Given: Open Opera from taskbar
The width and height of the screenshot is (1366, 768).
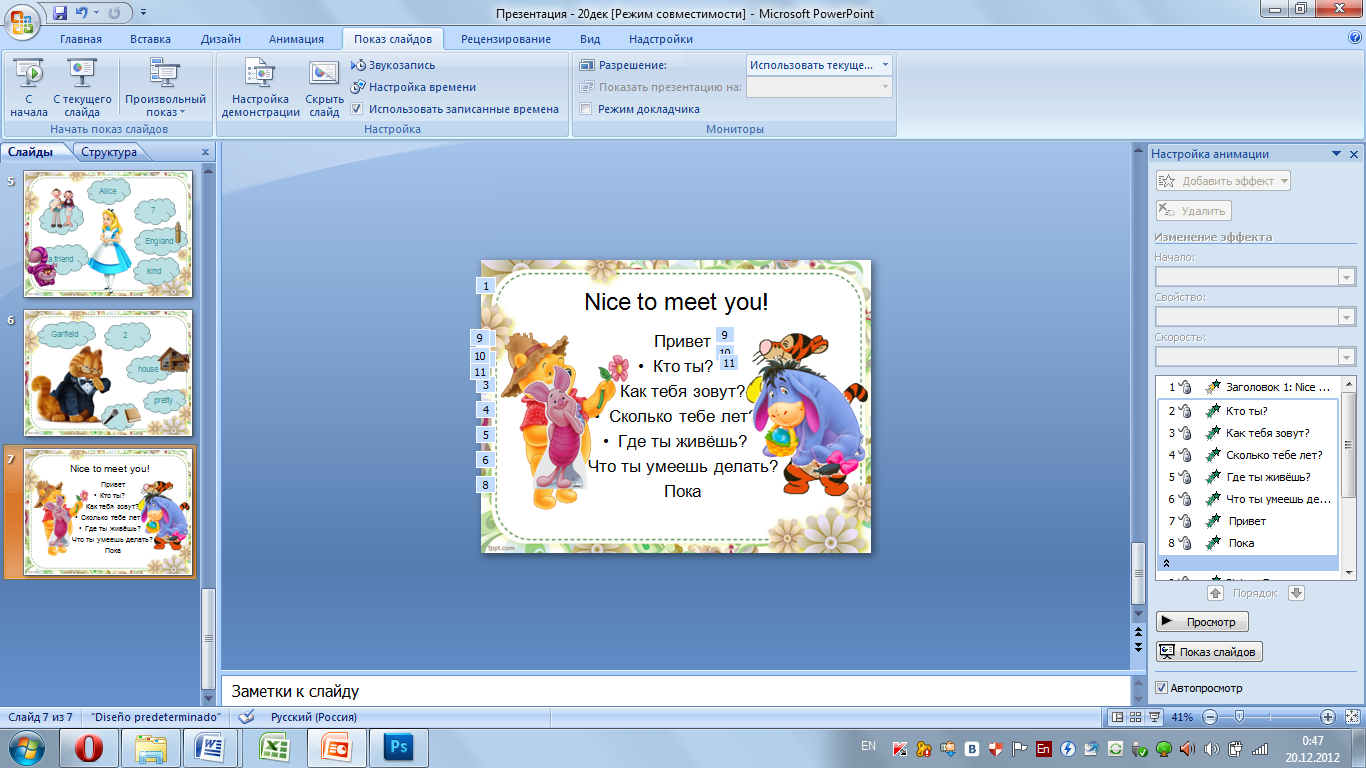Looking at the screenshot, I should click(x=88, y=748).
